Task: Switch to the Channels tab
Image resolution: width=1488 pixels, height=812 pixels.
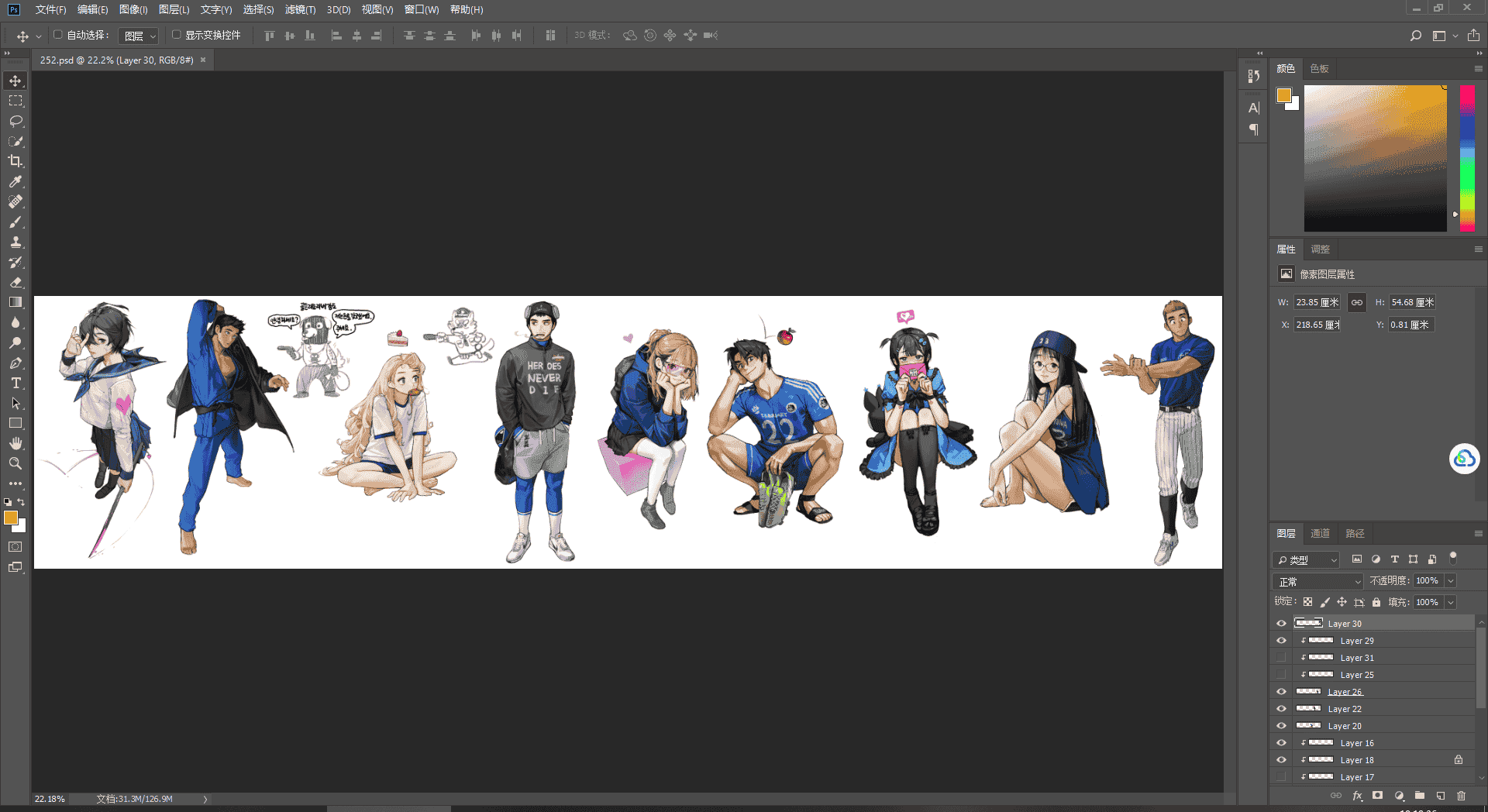Action: [x=1320, y=533]
